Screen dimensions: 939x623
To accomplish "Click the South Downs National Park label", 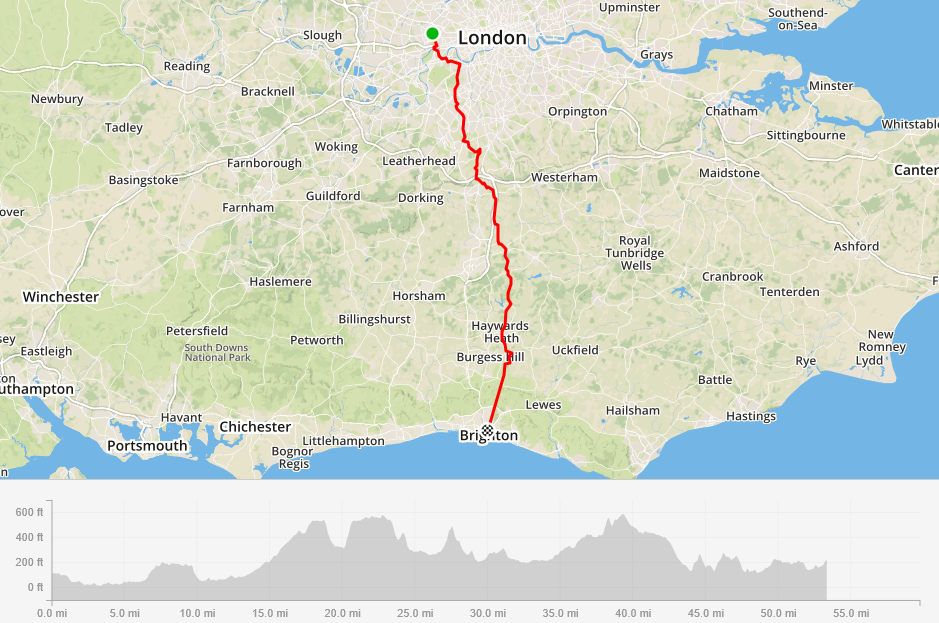I will coord(217,352).
